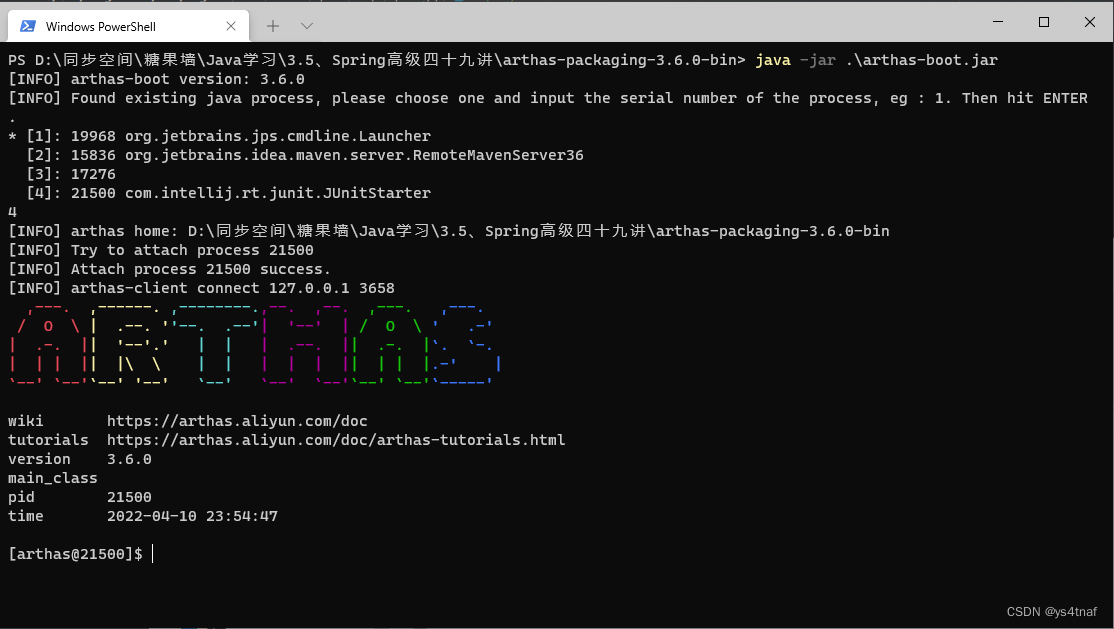Click process entry 19968 jps Launcher
Image resolution: width=1114 pixels, height=629 pixels.
point(228,136)
